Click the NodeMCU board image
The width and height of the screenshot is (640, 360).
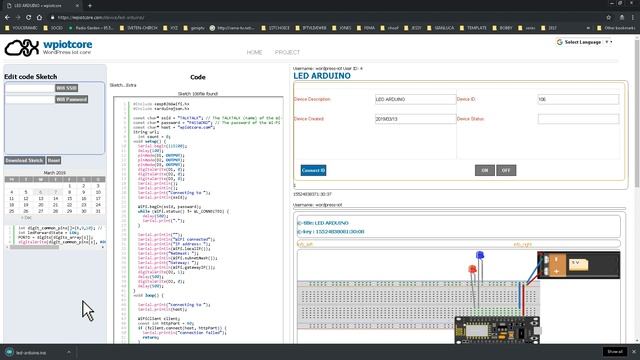(497, 330)
